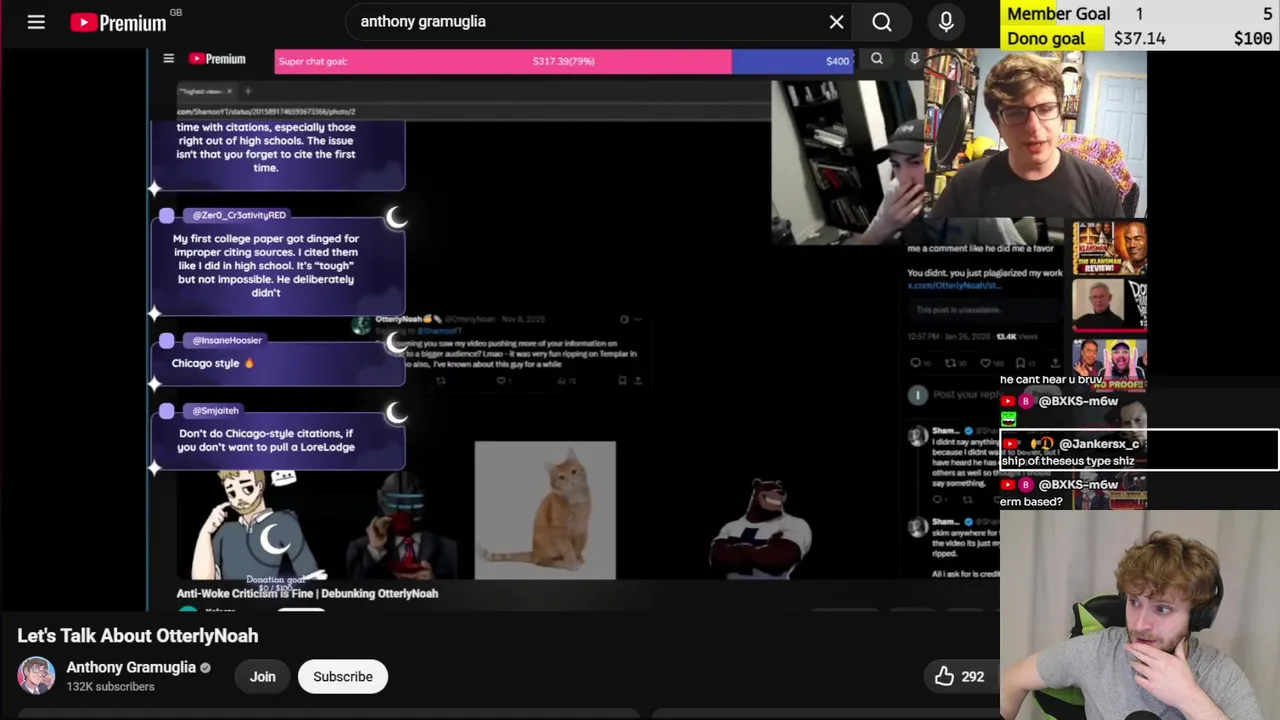Subscribe to Anthony Gramuglia
This screenshot has height=720, width=1280.
point(343,677)
